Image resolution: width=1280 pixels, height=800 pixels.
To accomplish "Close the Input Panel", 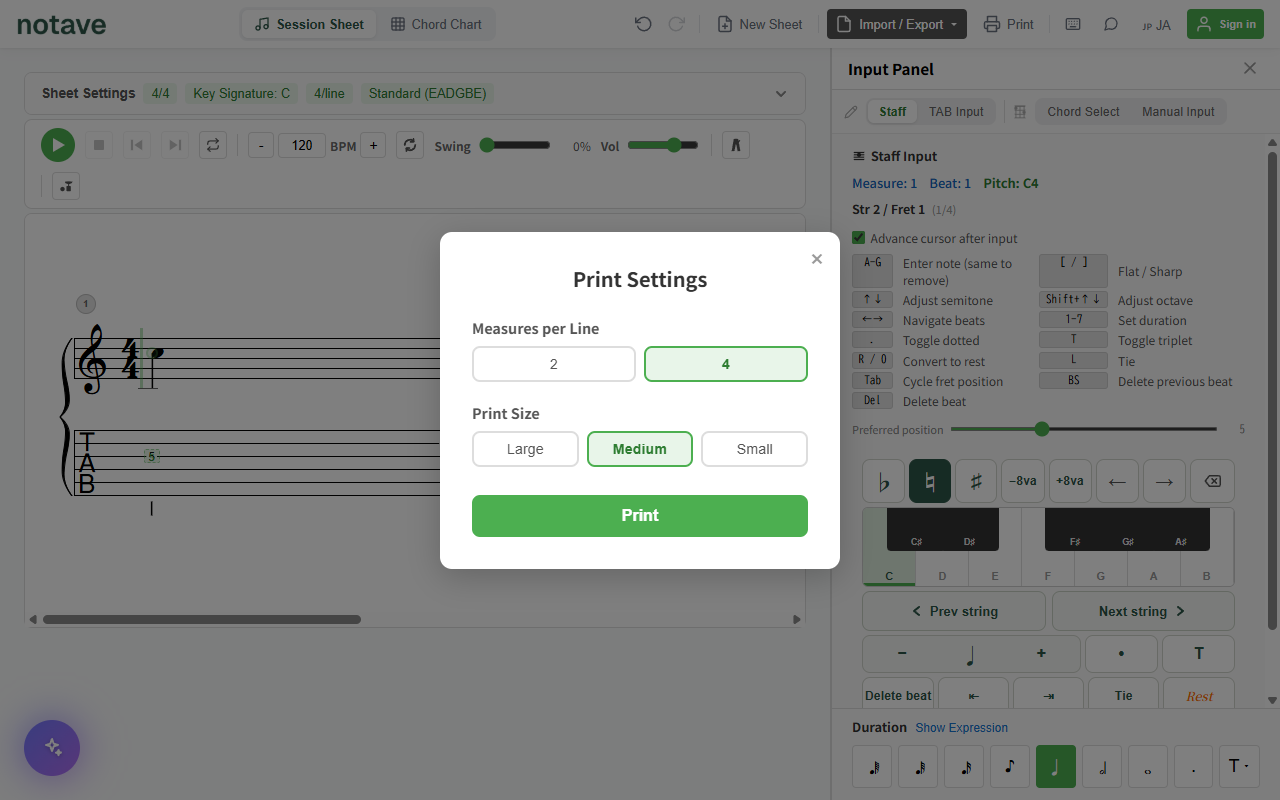I will coord(1250,68).
